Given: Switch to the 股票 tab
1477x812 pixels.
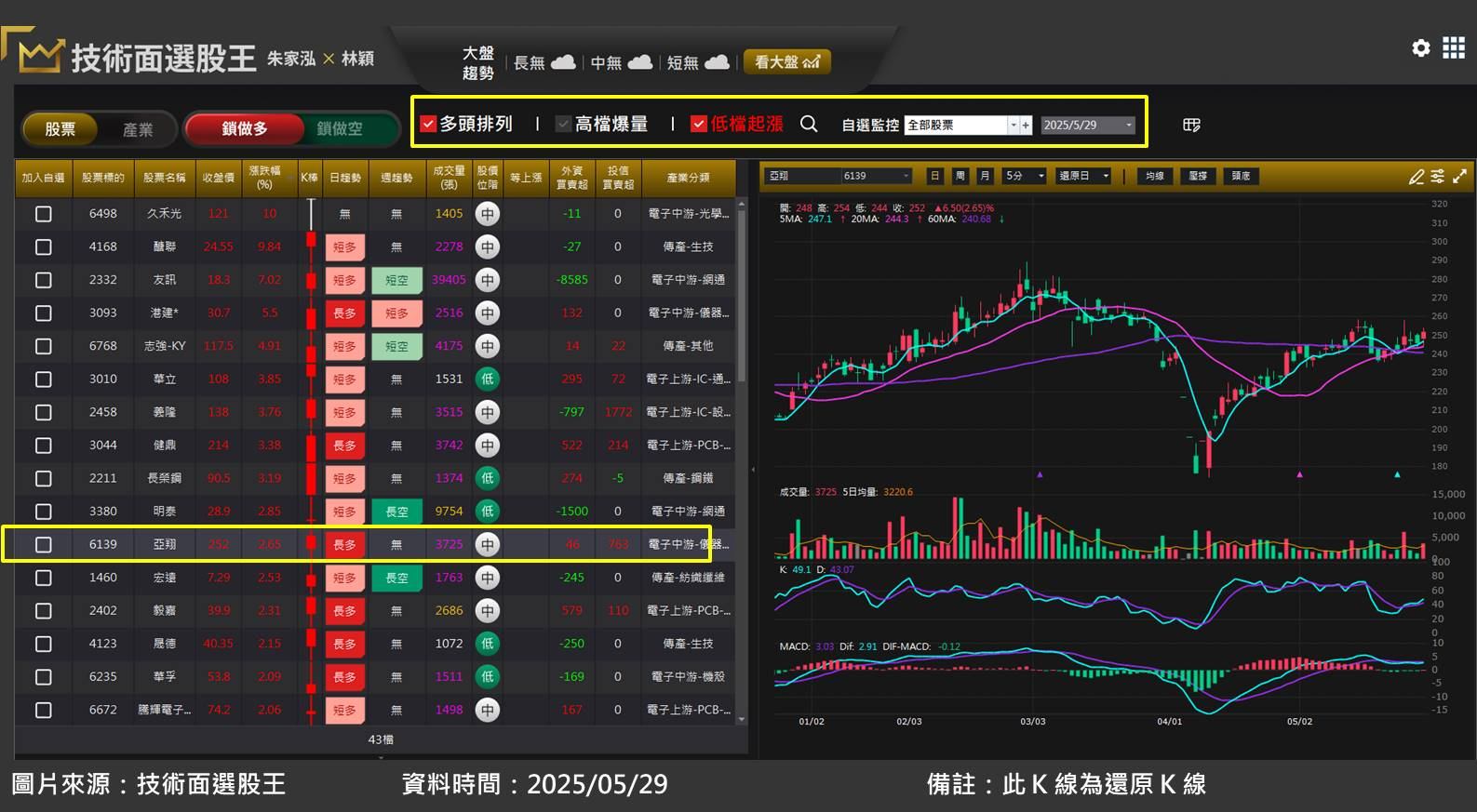Looking at the screenshot, I should click(60, 129).
